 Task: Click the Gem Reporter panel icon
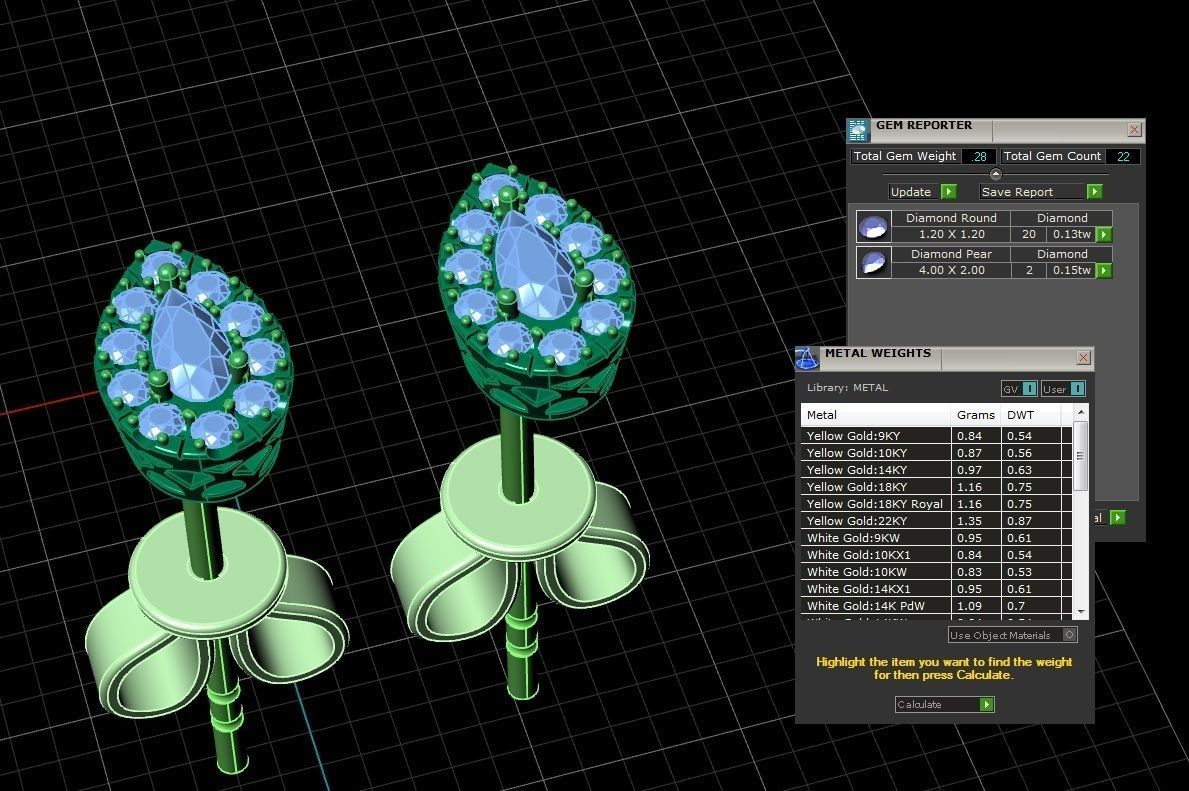point(858,130)
